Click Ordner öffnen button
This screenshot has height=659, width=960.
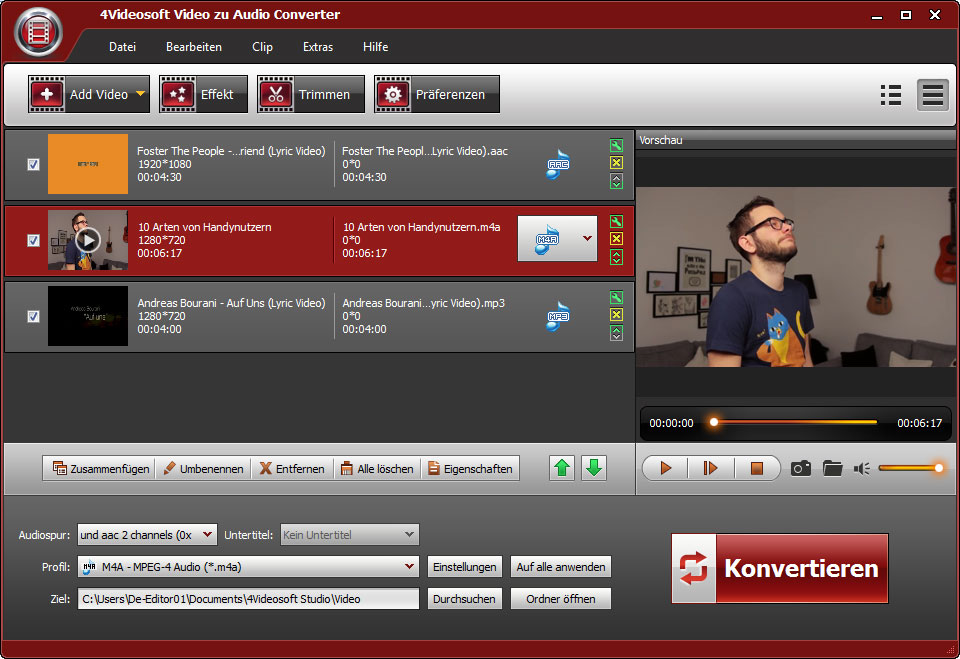point(561,599)
